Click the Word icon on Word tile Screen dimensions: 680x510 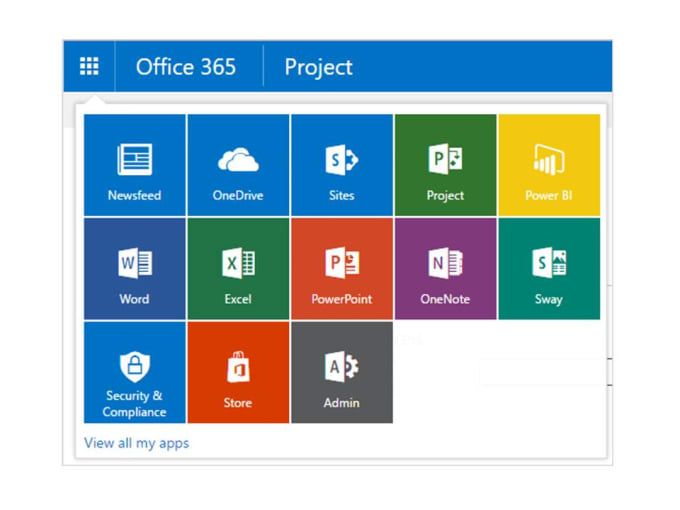coord(135,263)
